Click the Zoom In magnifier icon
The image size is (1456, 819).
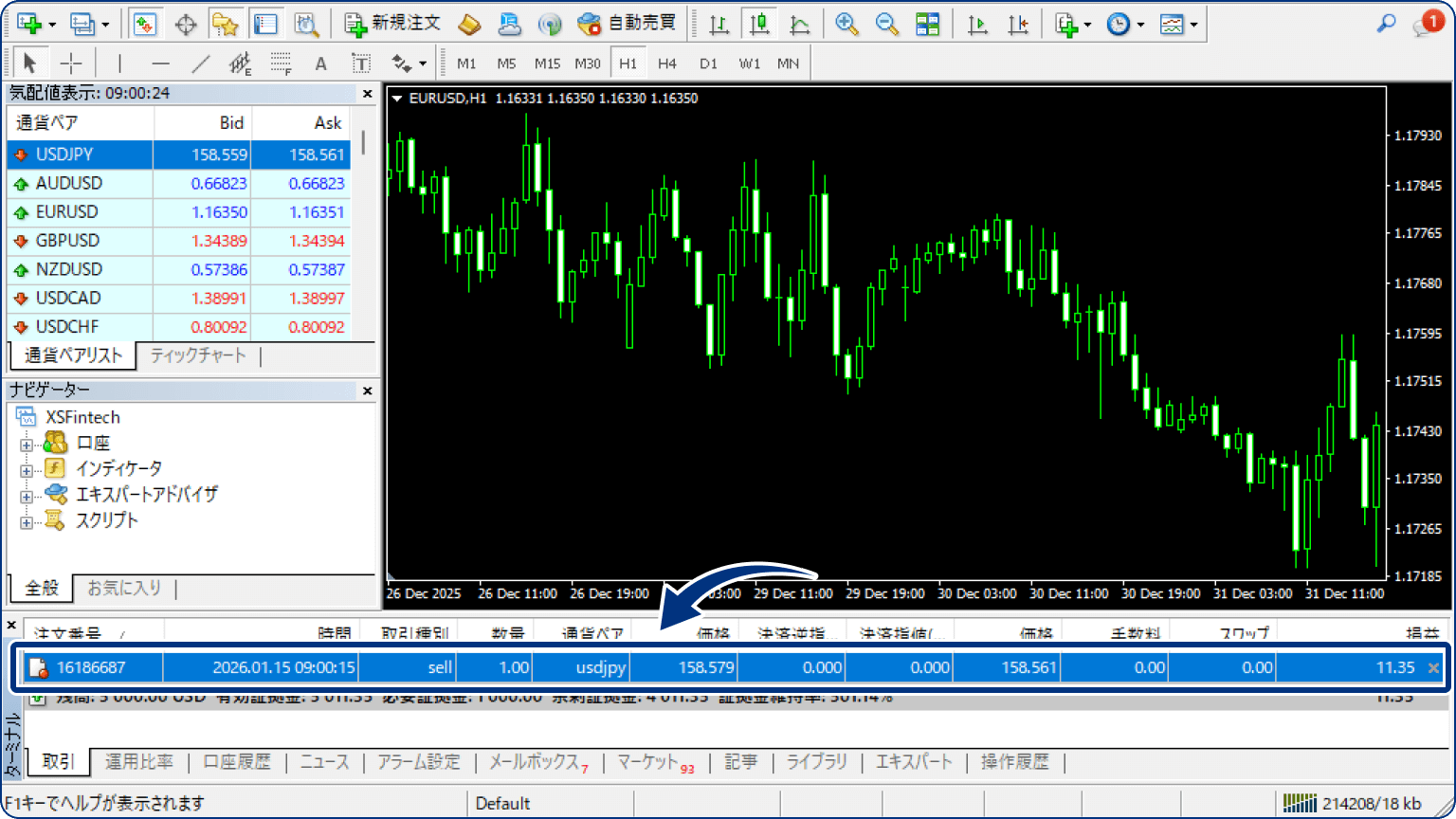tap(846, 25)
